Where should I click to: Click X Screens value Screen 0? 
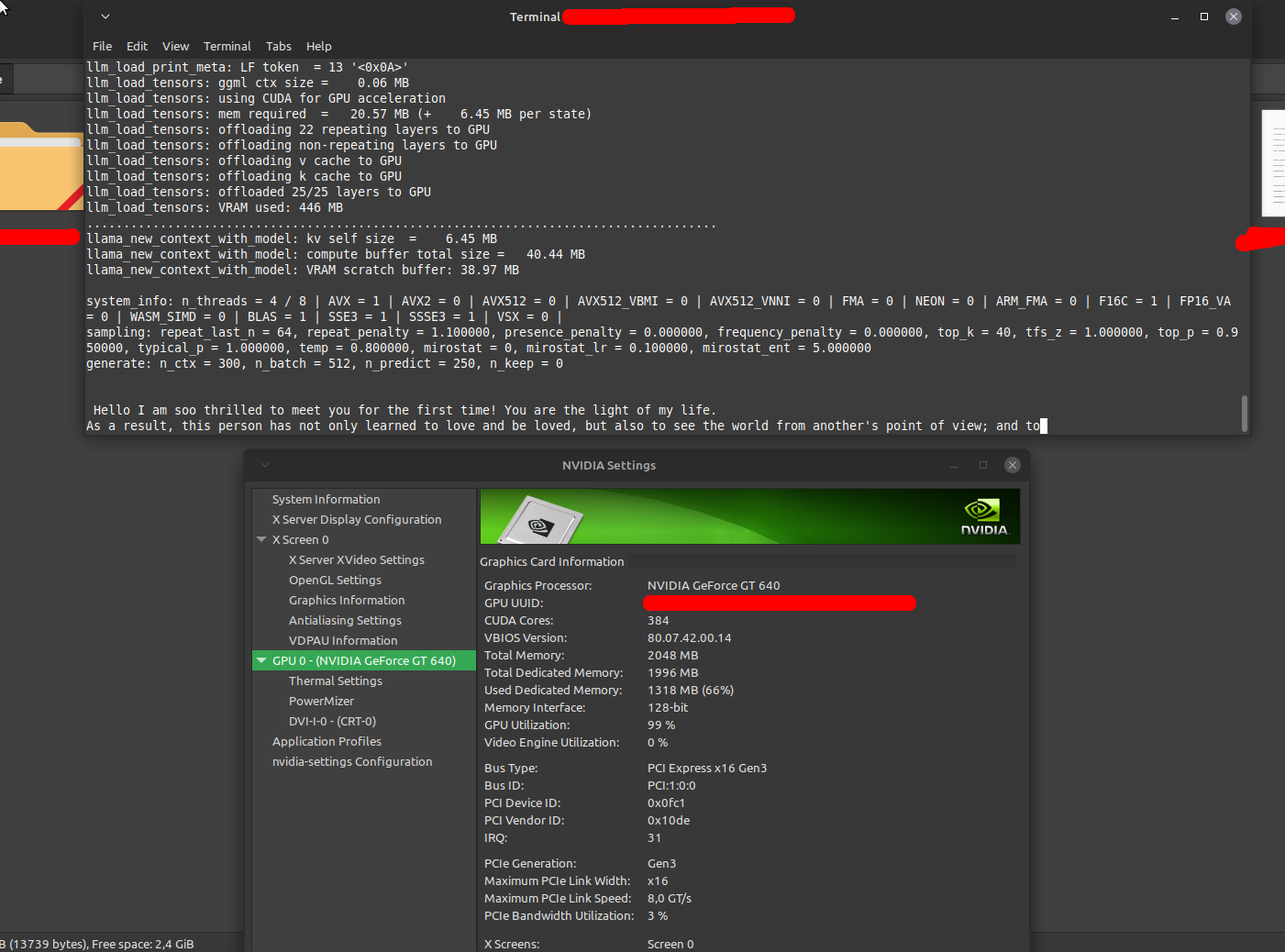point(670,944)
